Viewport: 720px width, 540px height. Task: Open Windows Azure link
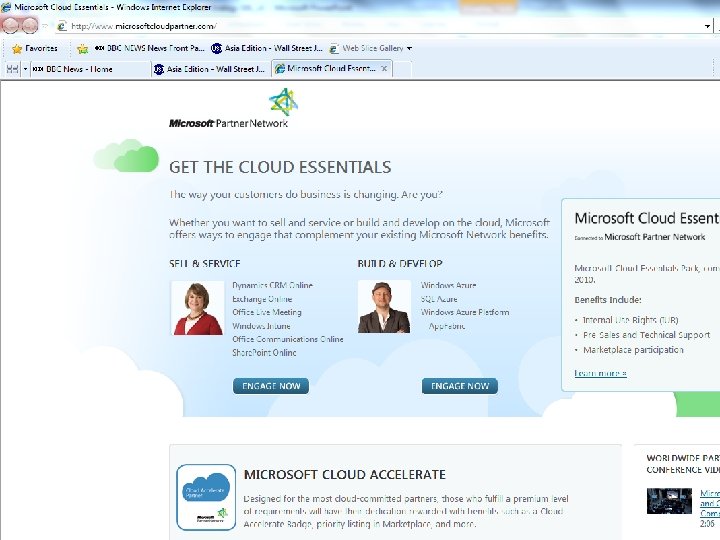[449, 285]
